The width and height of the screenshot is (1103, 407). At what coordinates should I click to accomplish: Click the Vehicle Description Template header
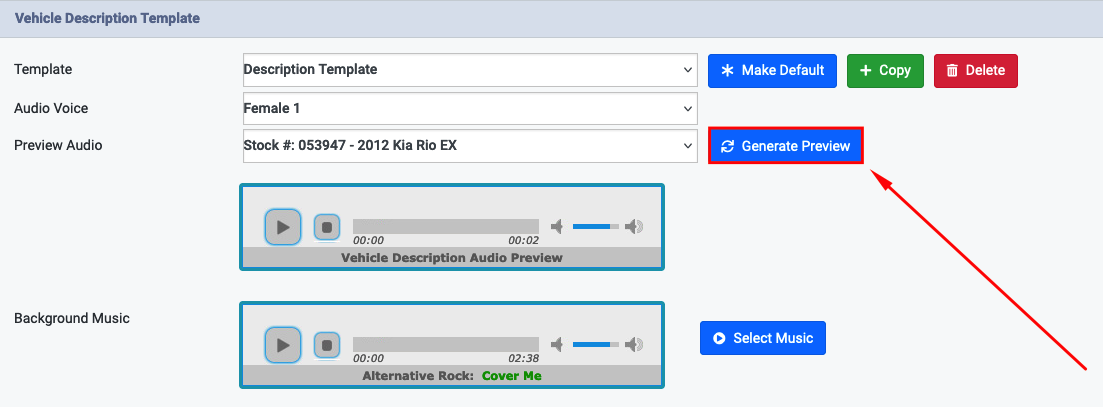pyautogui.click(x=107, y=18)
